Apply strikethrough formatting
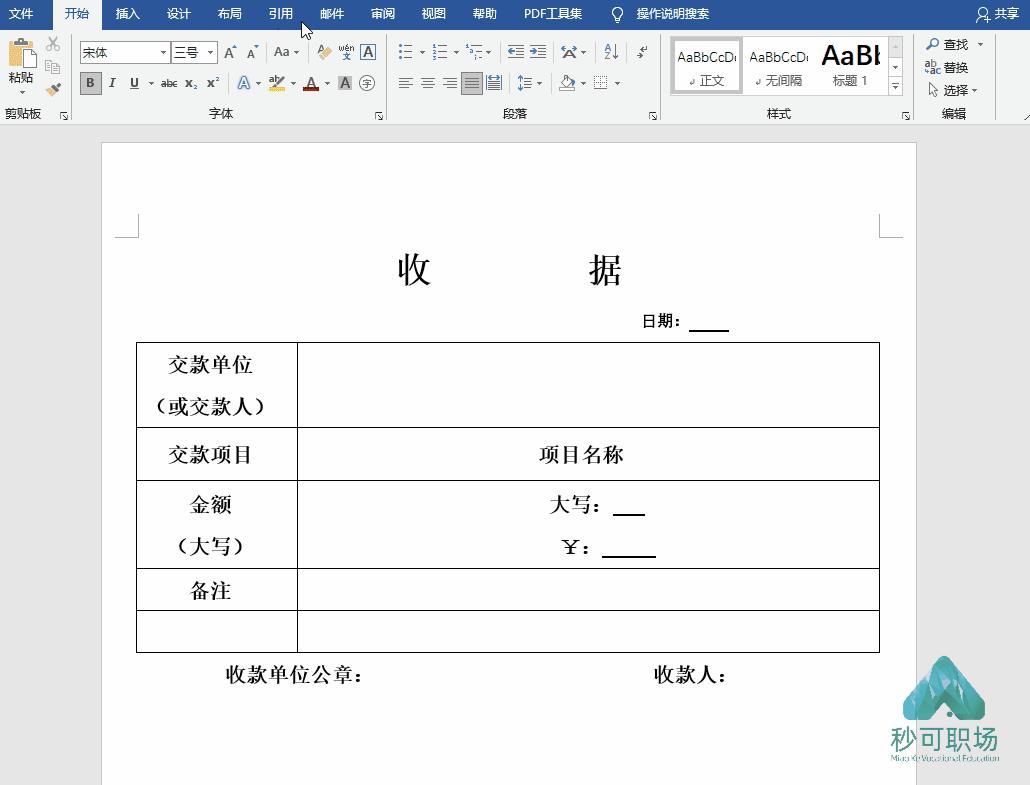The width and height of the screenshot is (1030, 785). [x=171, y=82]
